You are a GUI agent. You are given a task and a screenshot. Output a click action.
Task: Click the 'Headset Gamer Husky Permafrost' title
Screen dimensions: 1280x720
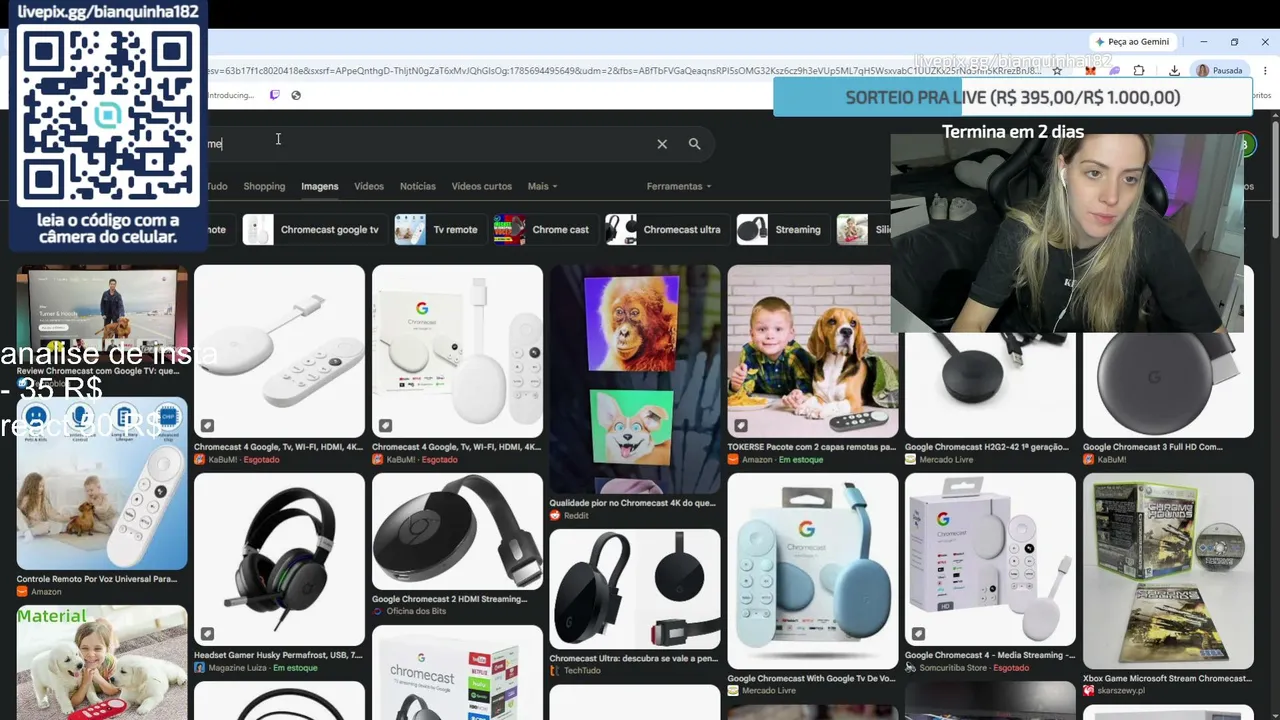[278, 655]
